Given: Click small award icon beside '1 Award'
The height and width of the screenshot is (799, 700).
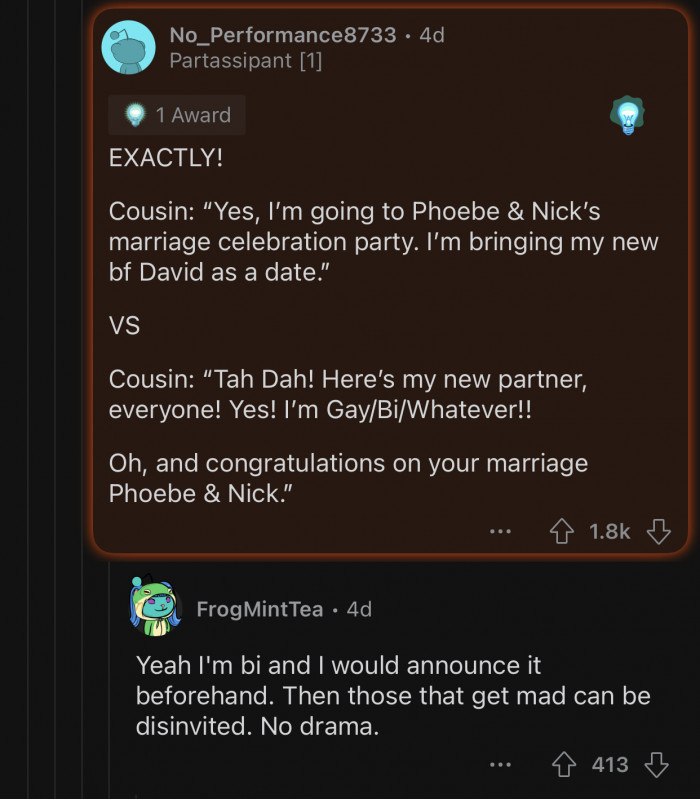Looking at the screenshot, I should [x=135, y=115].
